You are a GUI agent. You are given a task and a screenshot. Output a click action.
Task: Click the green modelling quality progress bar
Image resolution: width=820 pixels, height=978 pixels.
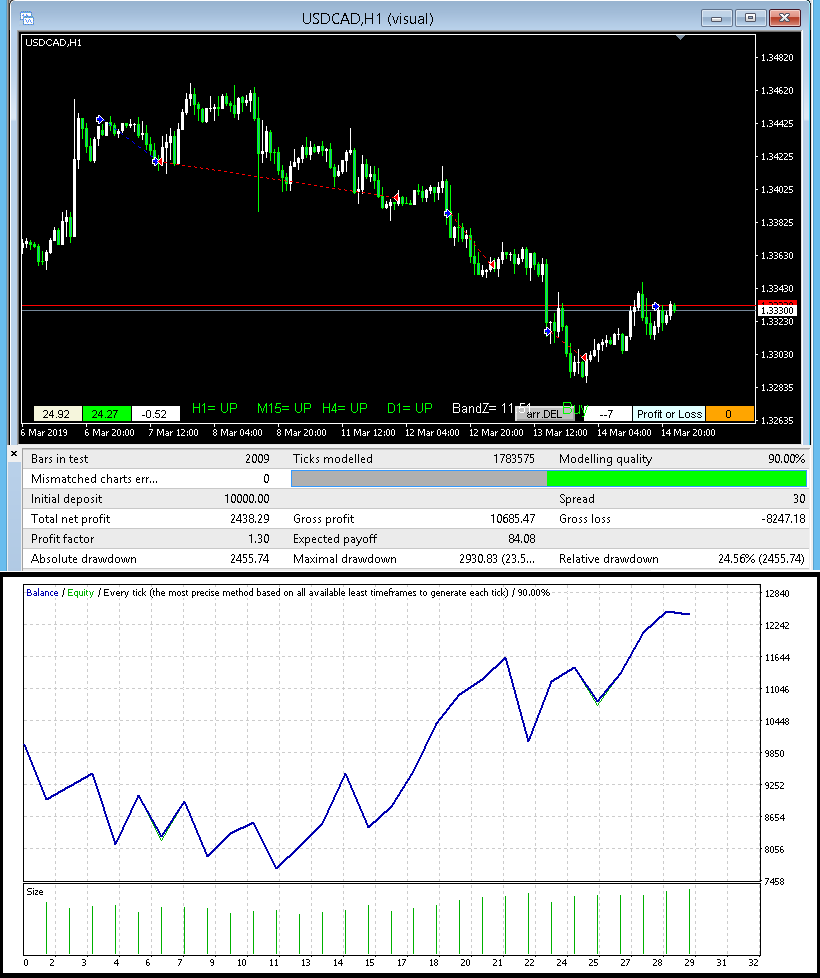click(x=677, y=478)
